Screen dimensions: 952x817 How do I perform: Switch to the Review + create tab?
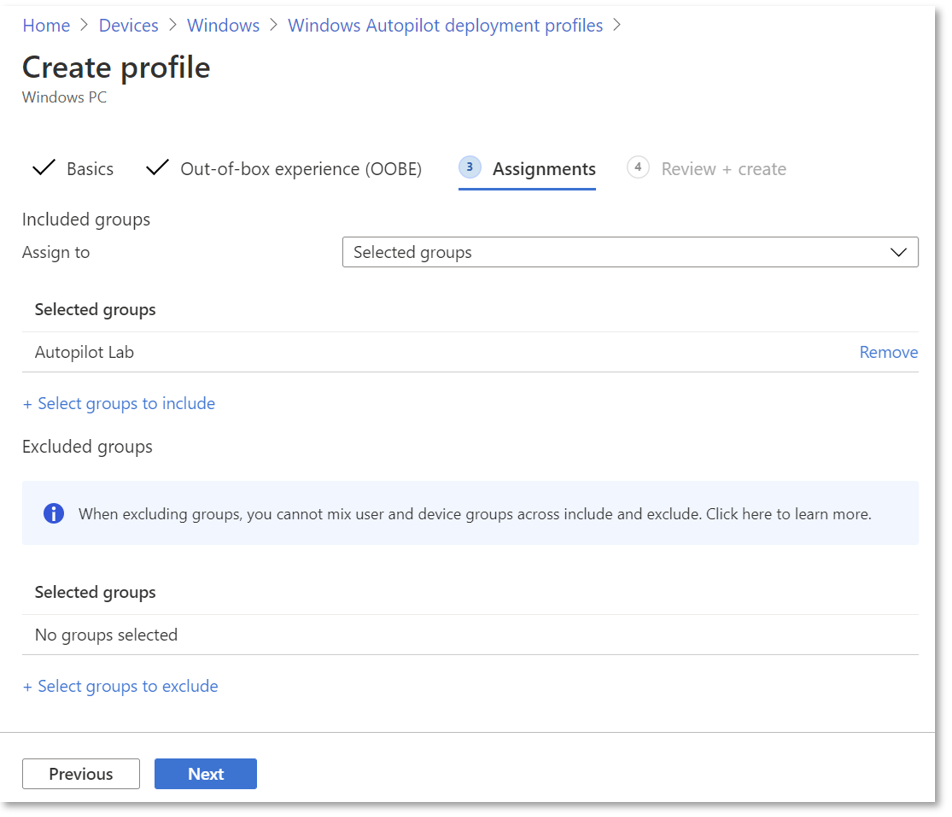point(723,168)
